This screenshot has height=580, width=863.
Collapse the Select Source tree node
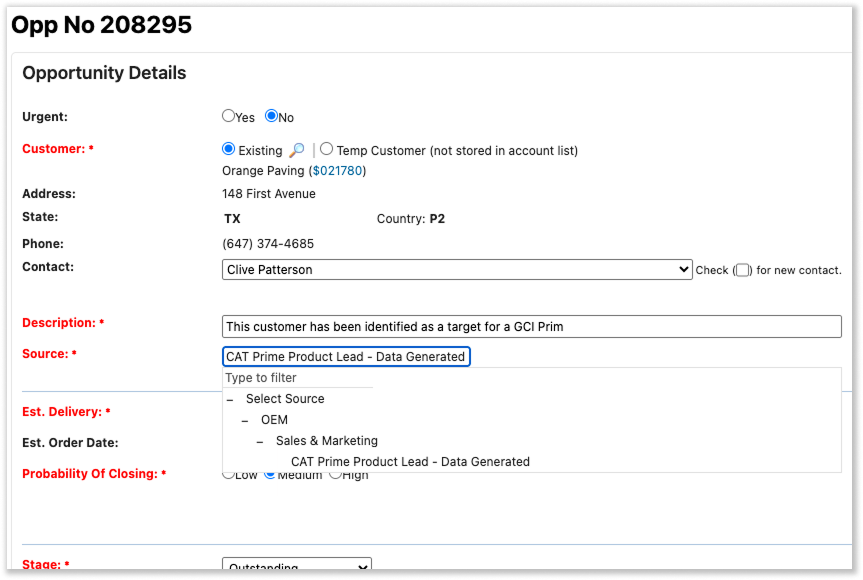[230, 399]
